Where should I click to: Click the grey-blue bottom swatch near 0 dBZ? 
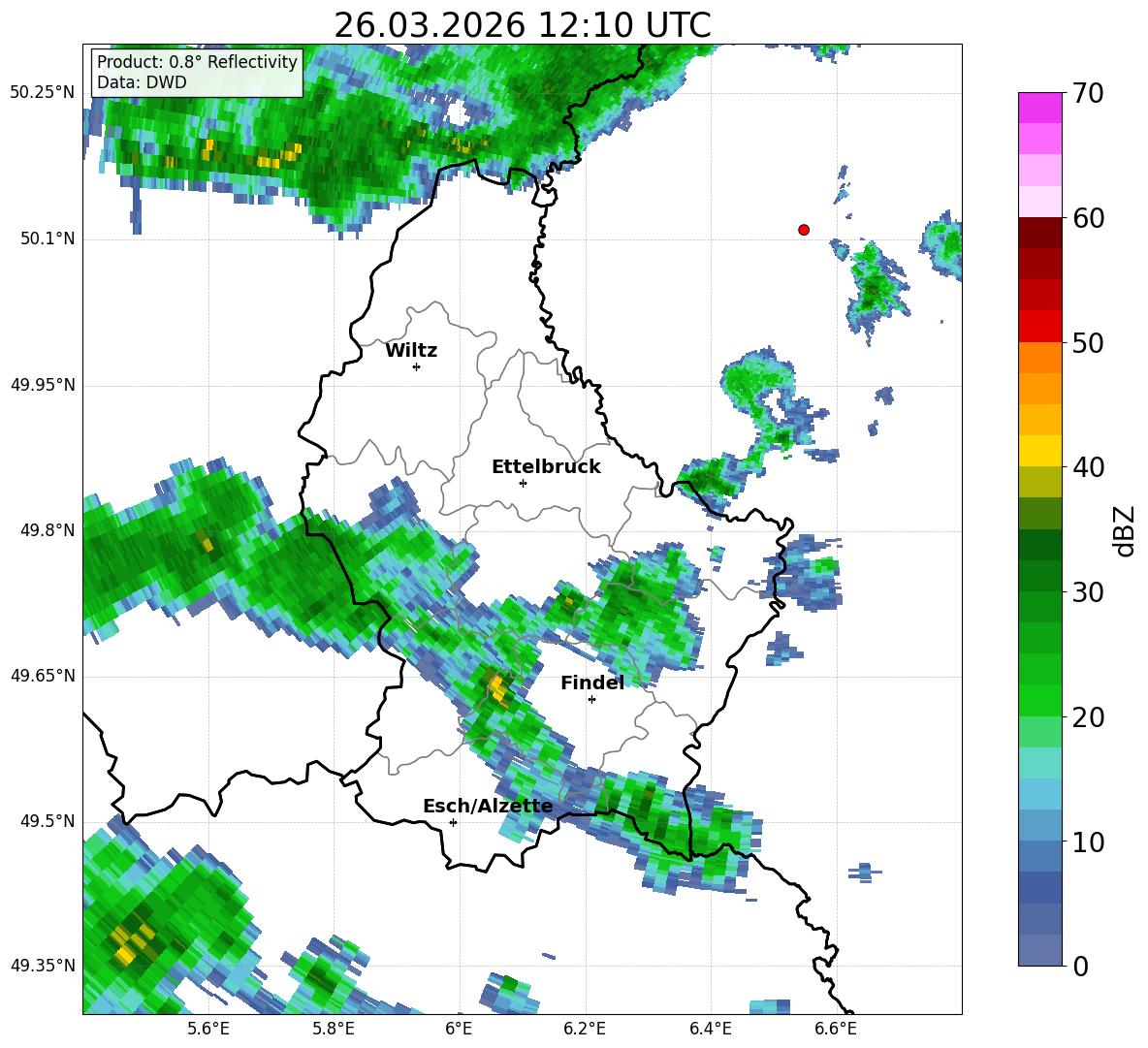click(1039, 950)
